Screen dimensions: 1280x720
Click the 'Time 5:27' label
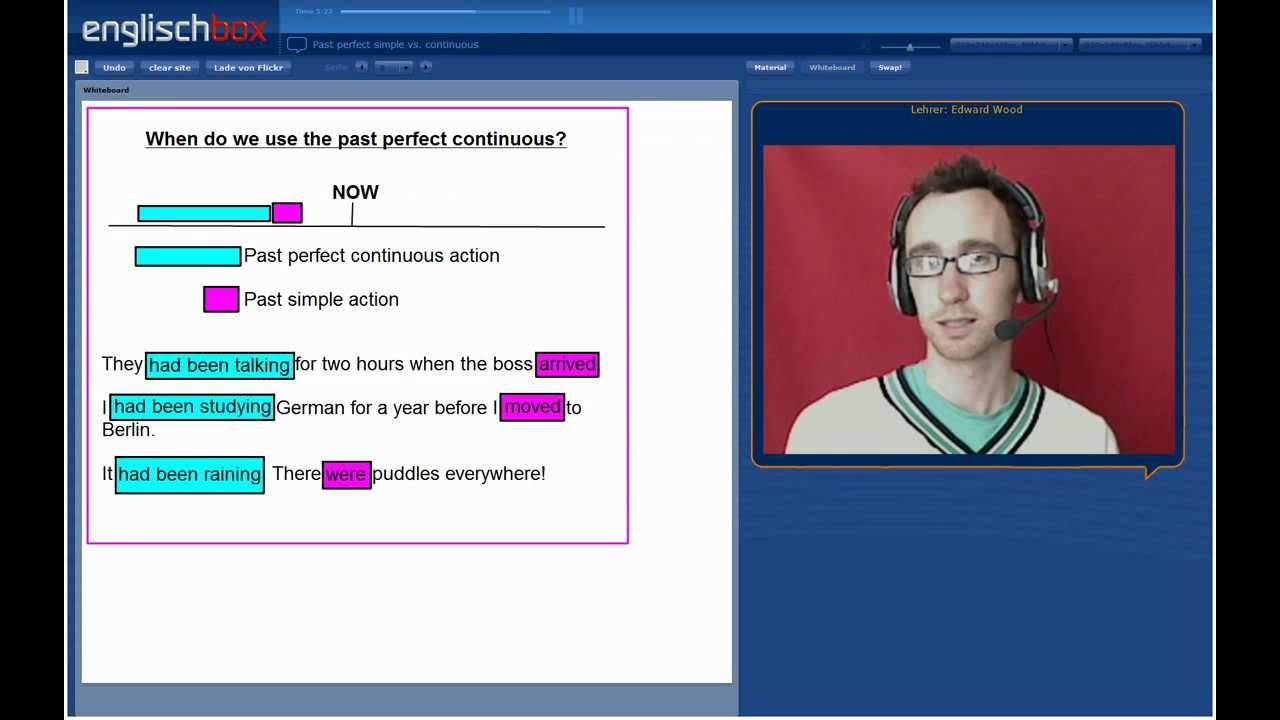point(314,12)
